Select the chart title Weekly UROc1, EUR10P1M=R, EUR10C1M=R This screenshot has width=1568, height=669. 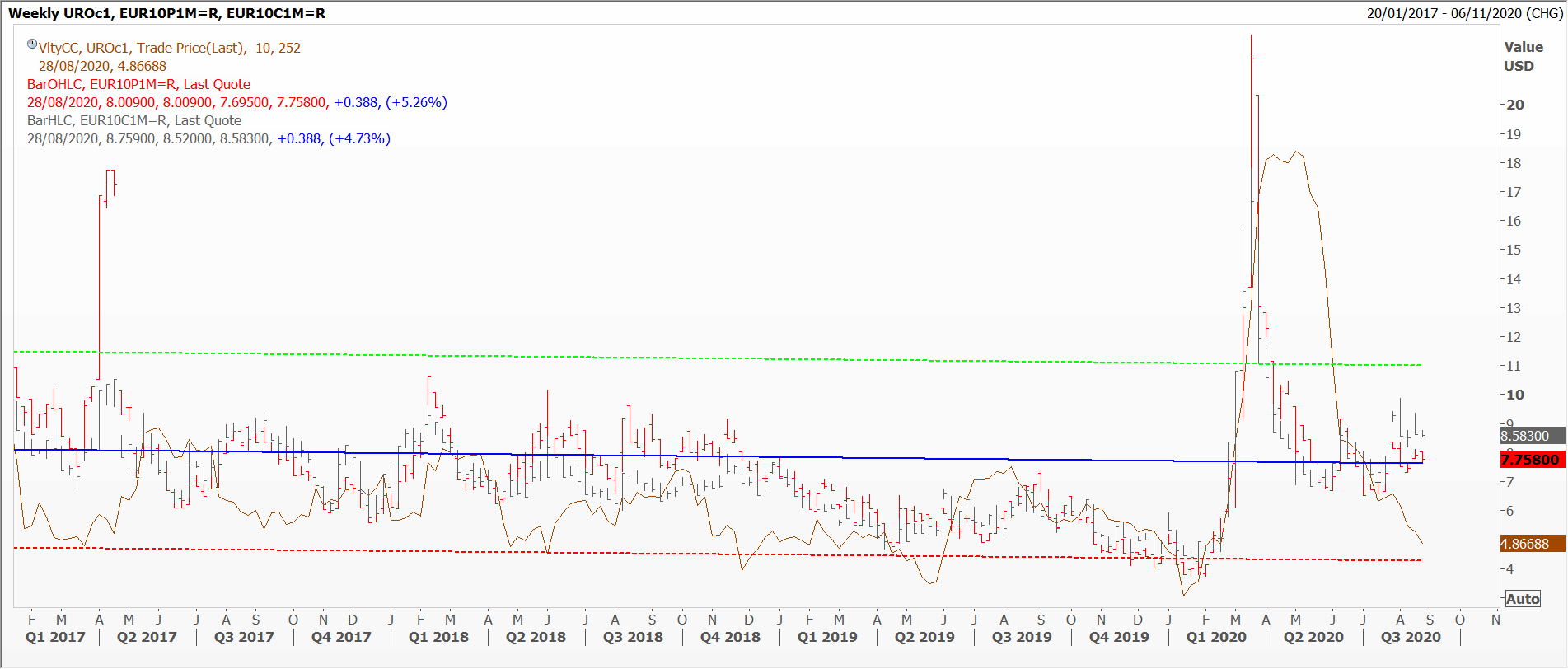[x=166, y=13]
